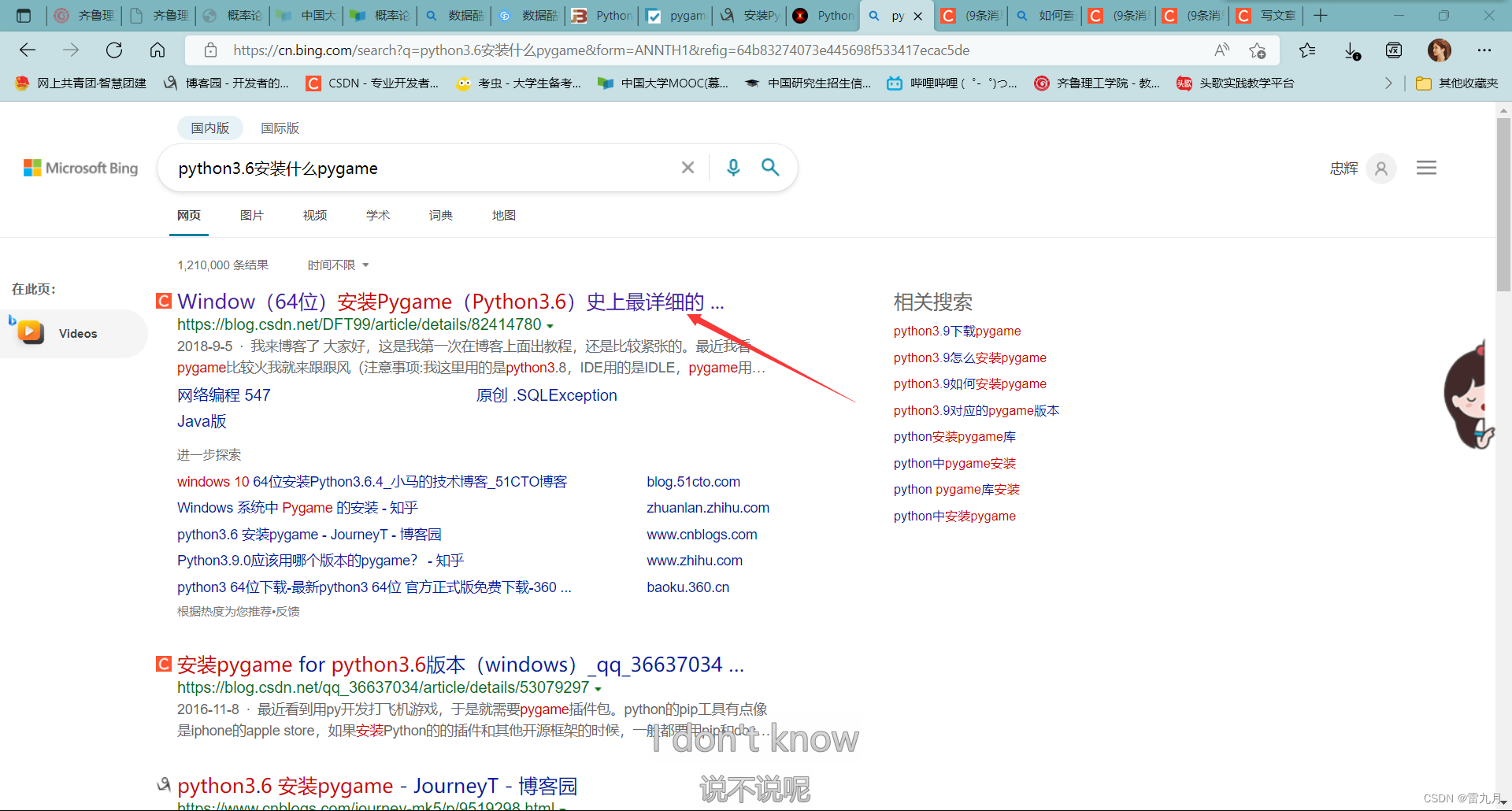Click the magnifier search icon in Bing box

770,167
